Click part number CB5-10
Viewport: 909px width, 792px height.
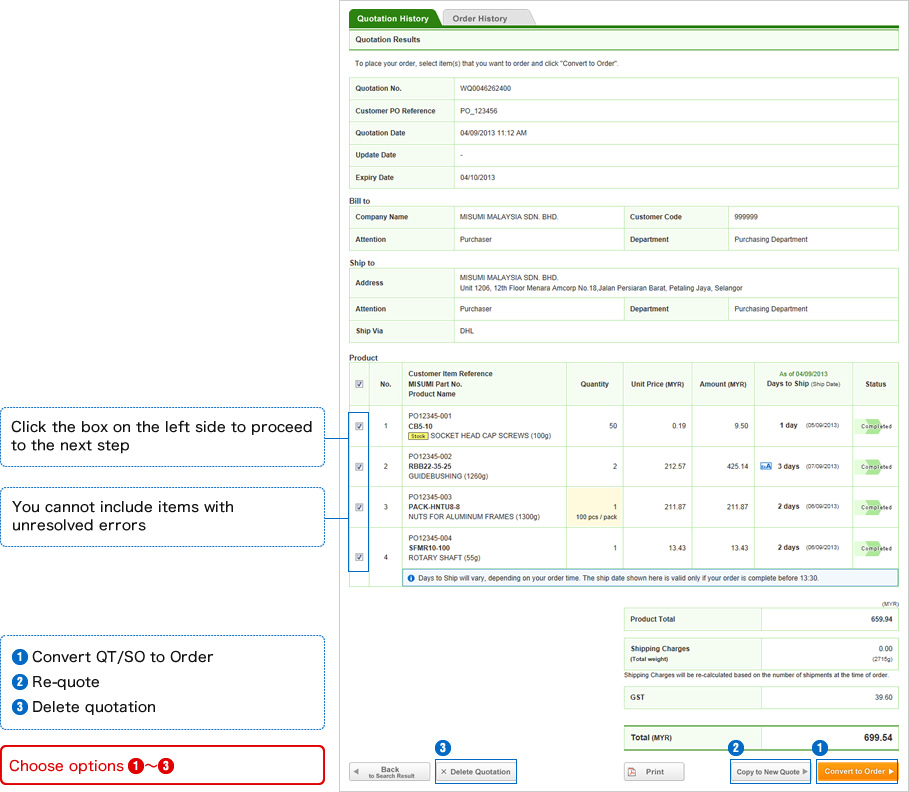[420, 426]
